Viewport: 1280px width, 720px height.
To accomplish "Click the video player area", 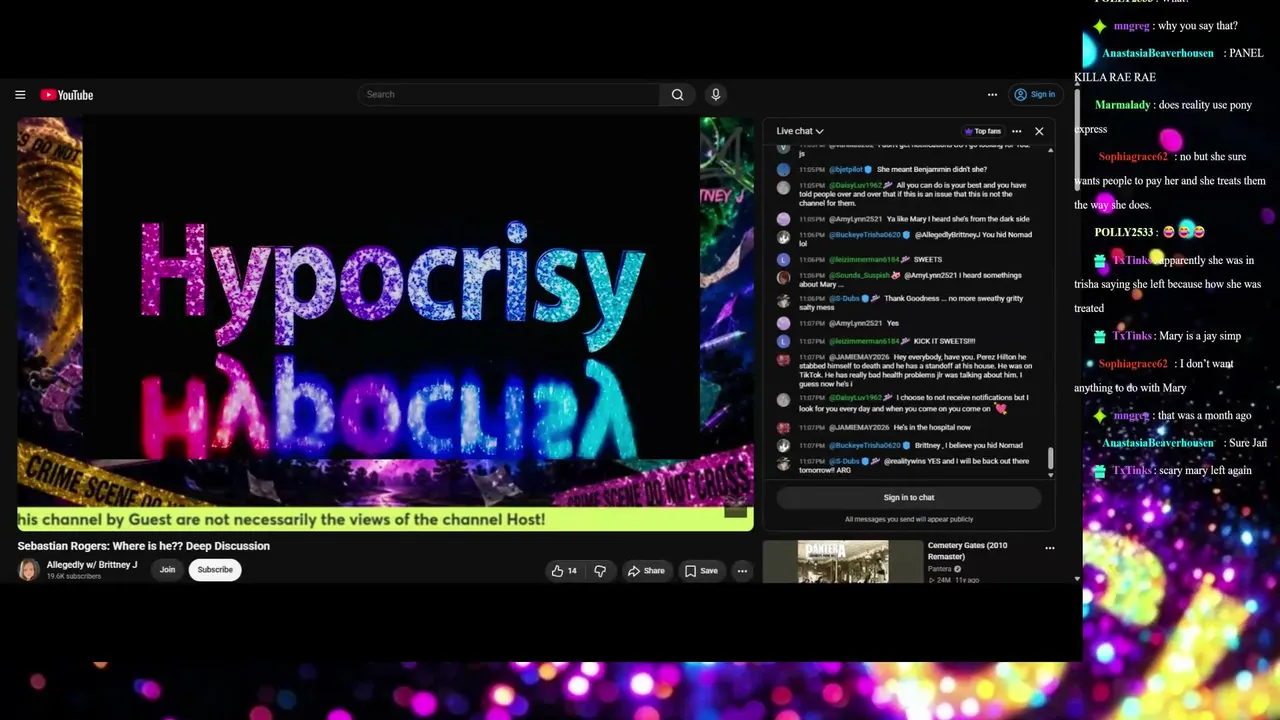I will click(x=385, y=323).
